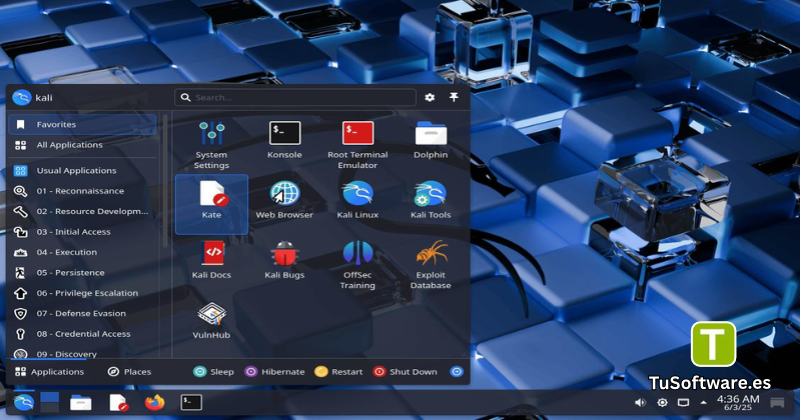Click the Shut Down button
The image size is (800, 420).
(405, 372)
